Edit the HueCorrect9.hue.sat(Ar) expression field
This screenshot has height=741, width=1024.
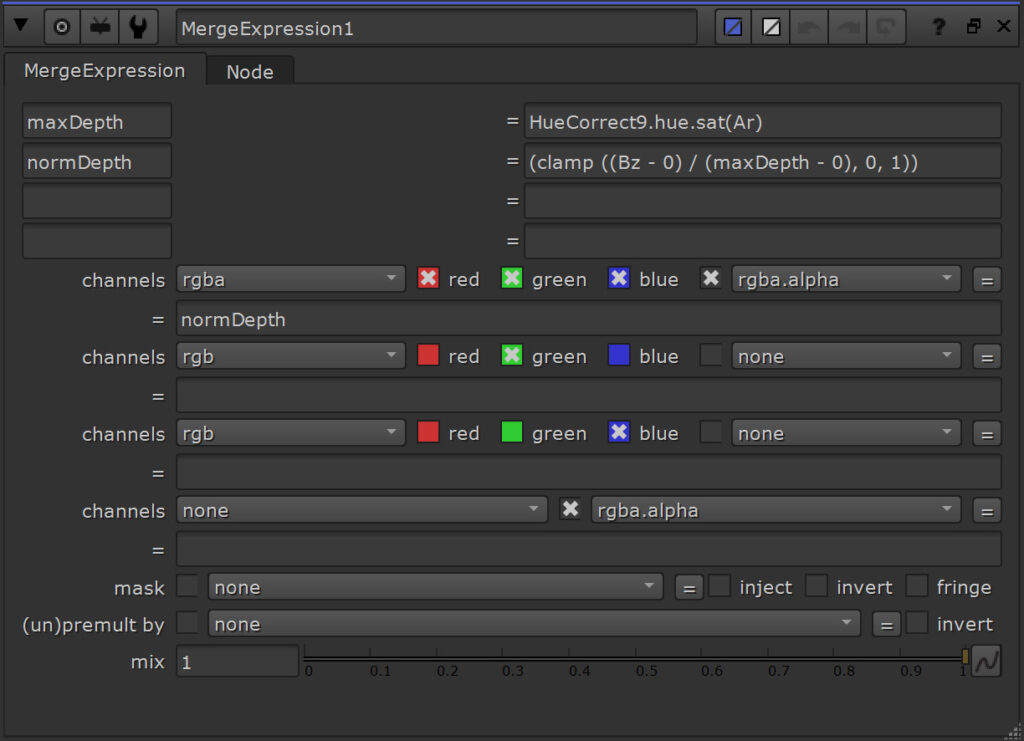click(x=762, y=121)
